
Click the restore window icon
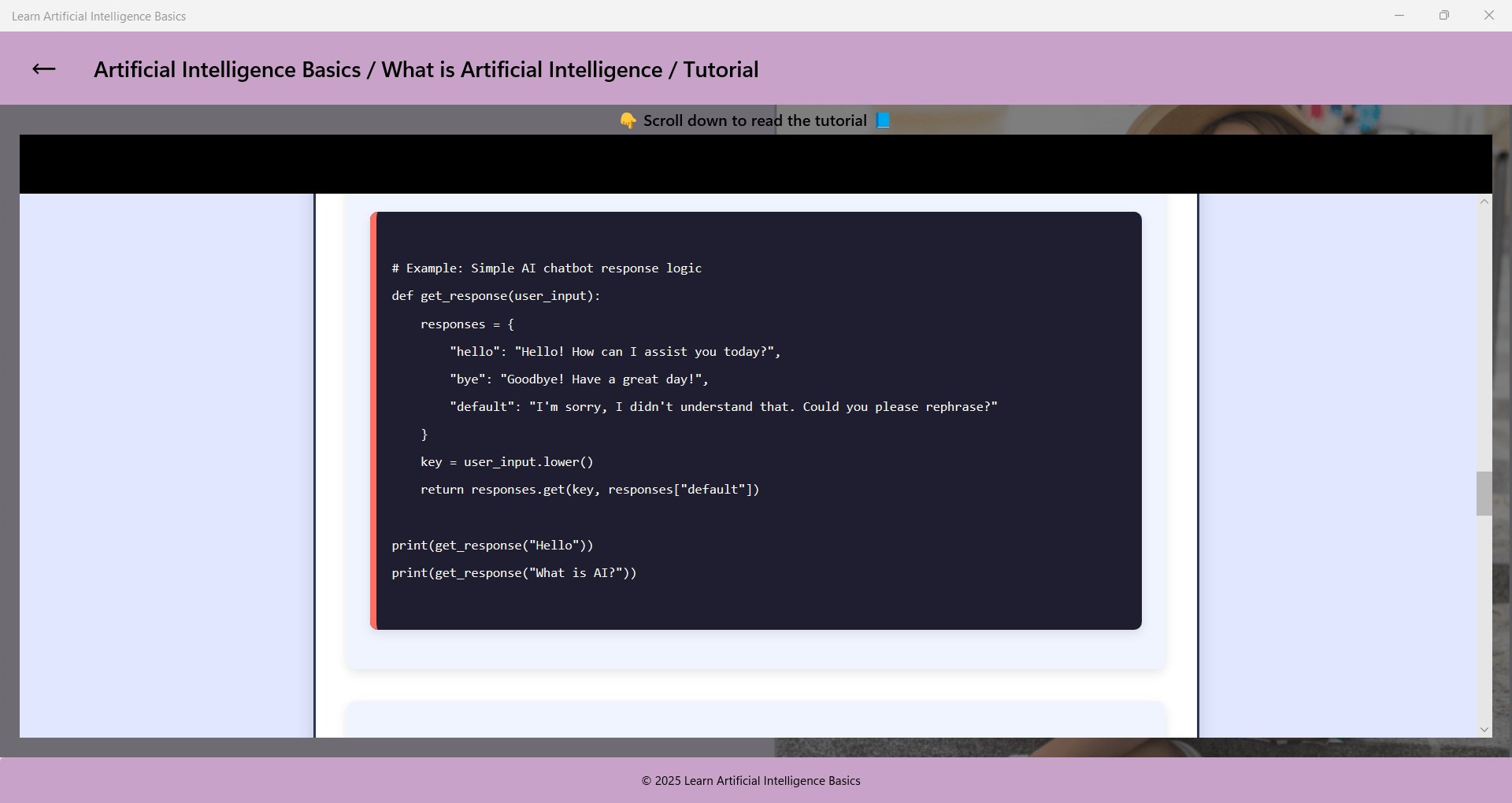1445,14
